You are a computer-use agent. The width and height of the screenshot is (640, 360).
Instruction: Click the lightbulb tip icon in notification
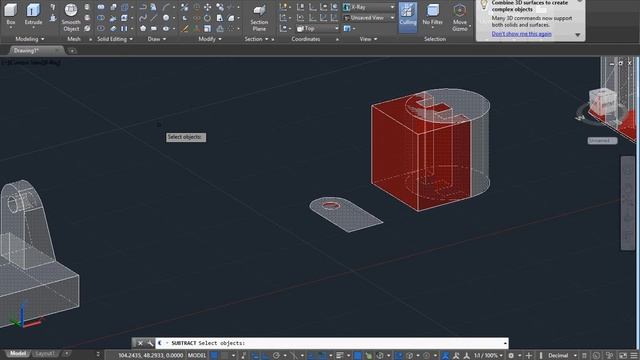[484, 5]
